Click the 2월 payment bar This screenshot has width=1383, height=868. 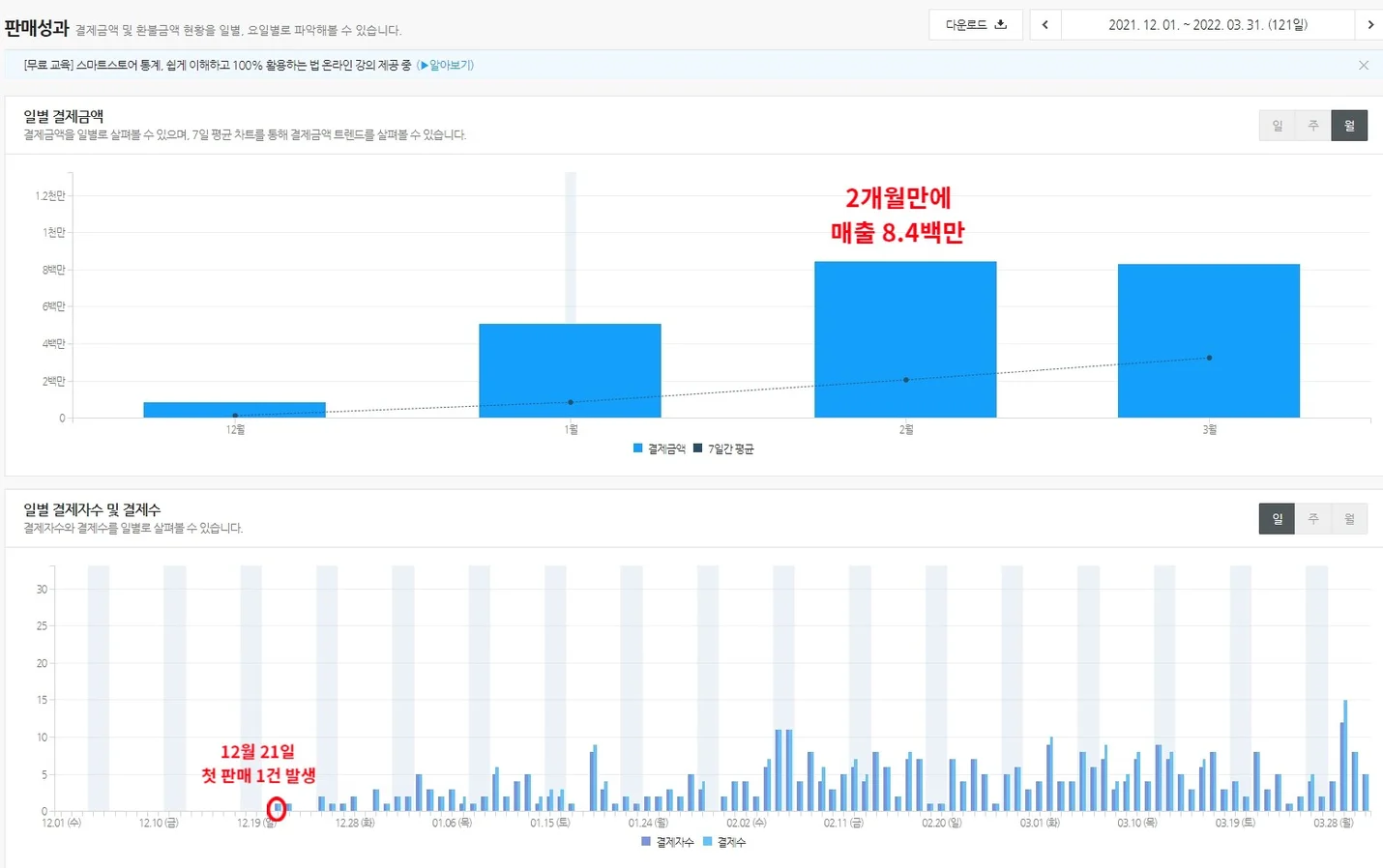coord(905,339)
